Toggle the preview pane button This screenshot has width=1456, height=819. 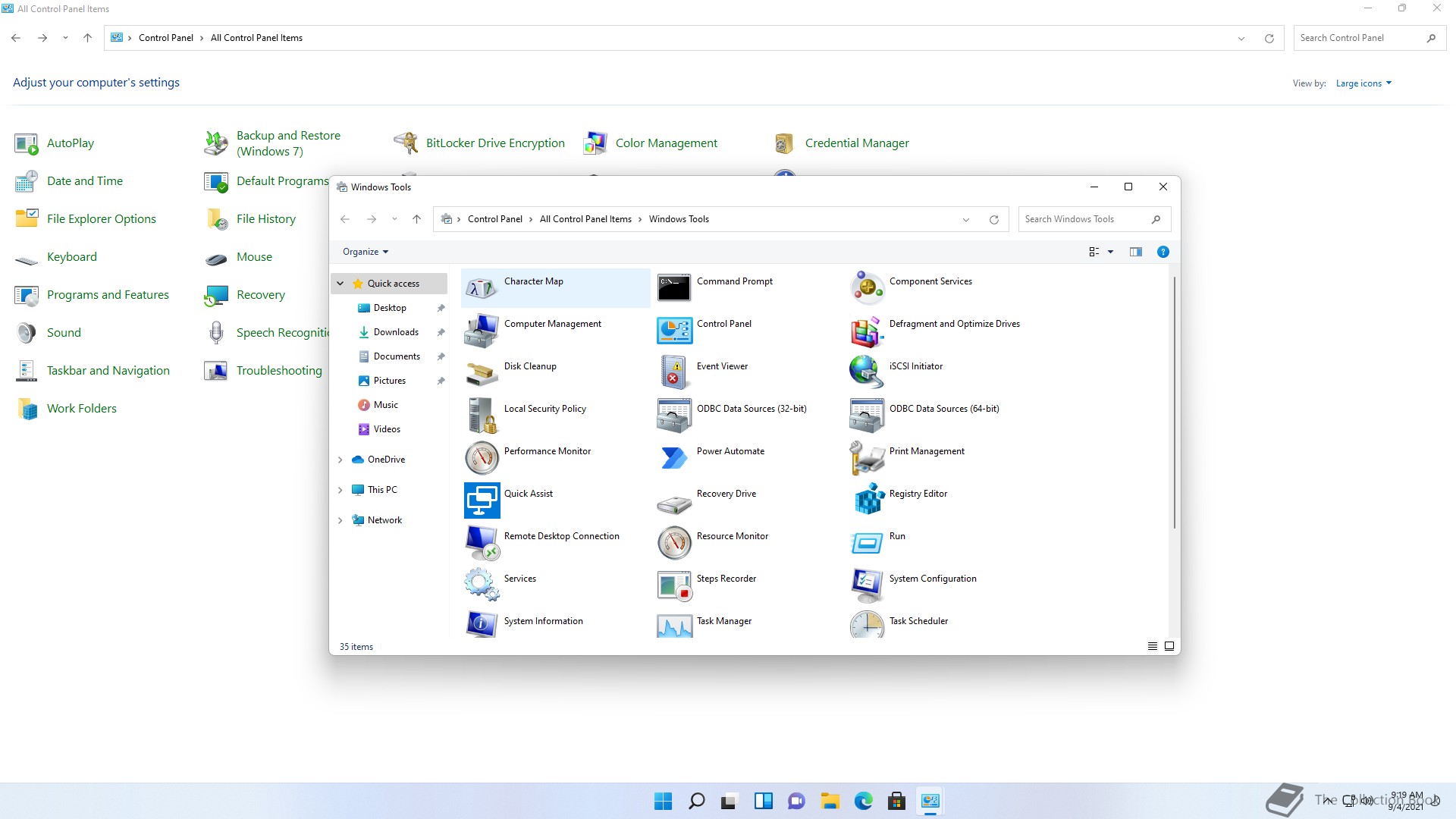1135,252
